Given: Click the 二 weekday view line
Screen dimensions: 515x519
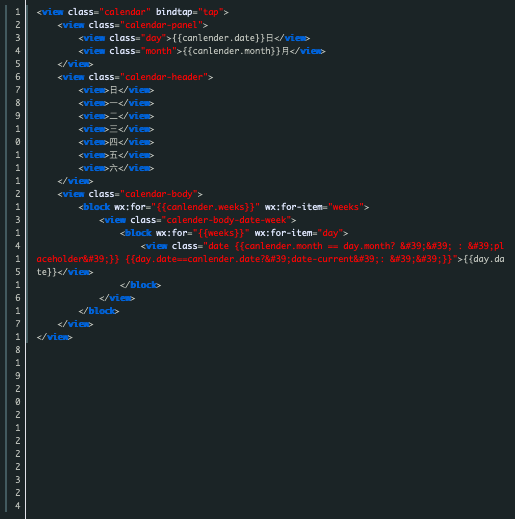Looking at the screenshot, I should 116,116.
